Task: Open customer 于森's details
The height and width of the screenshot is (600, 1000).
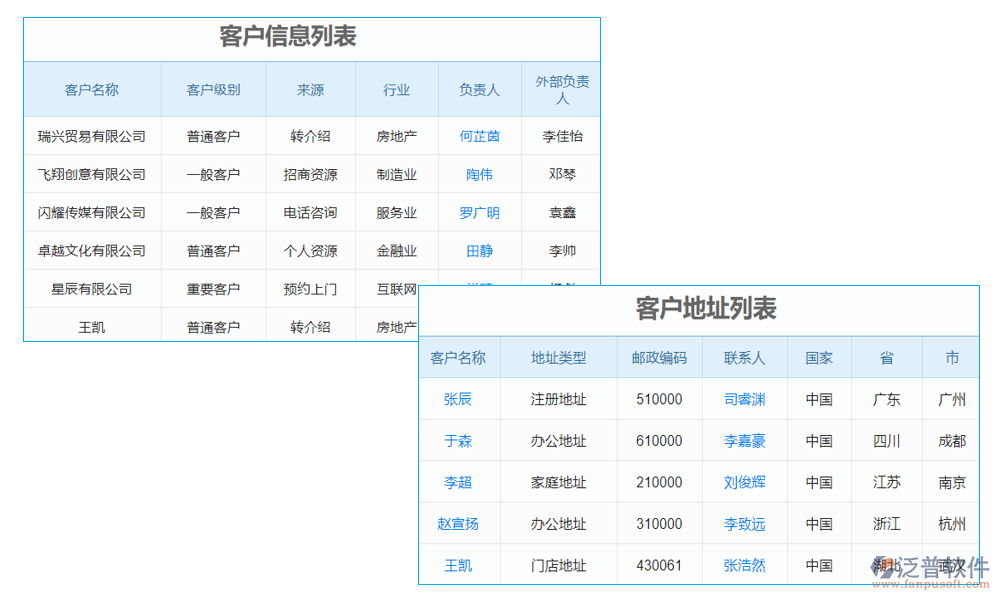Action: 457,440
